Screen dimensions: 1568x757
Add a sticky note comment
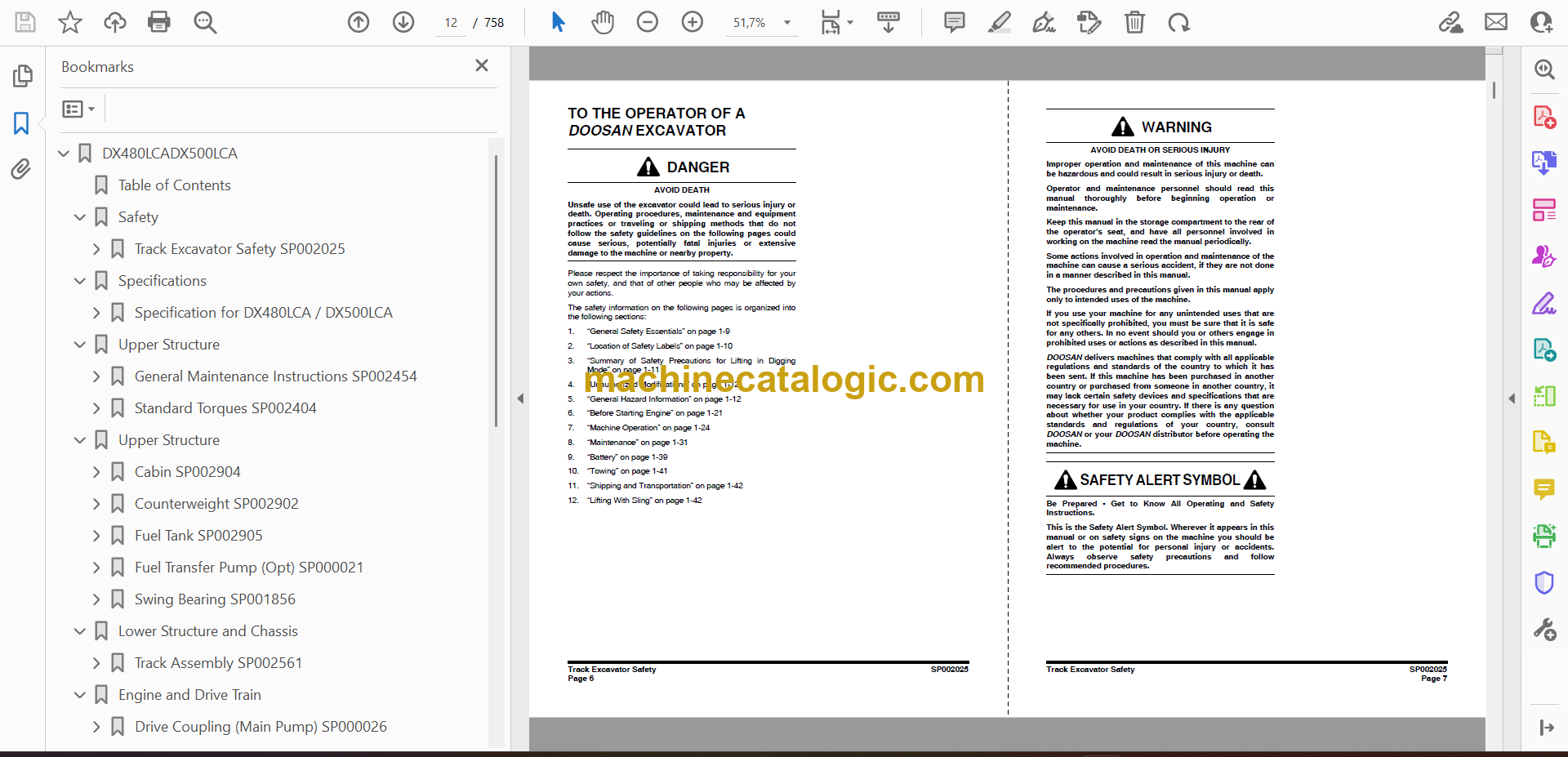[x=954, y=22]
